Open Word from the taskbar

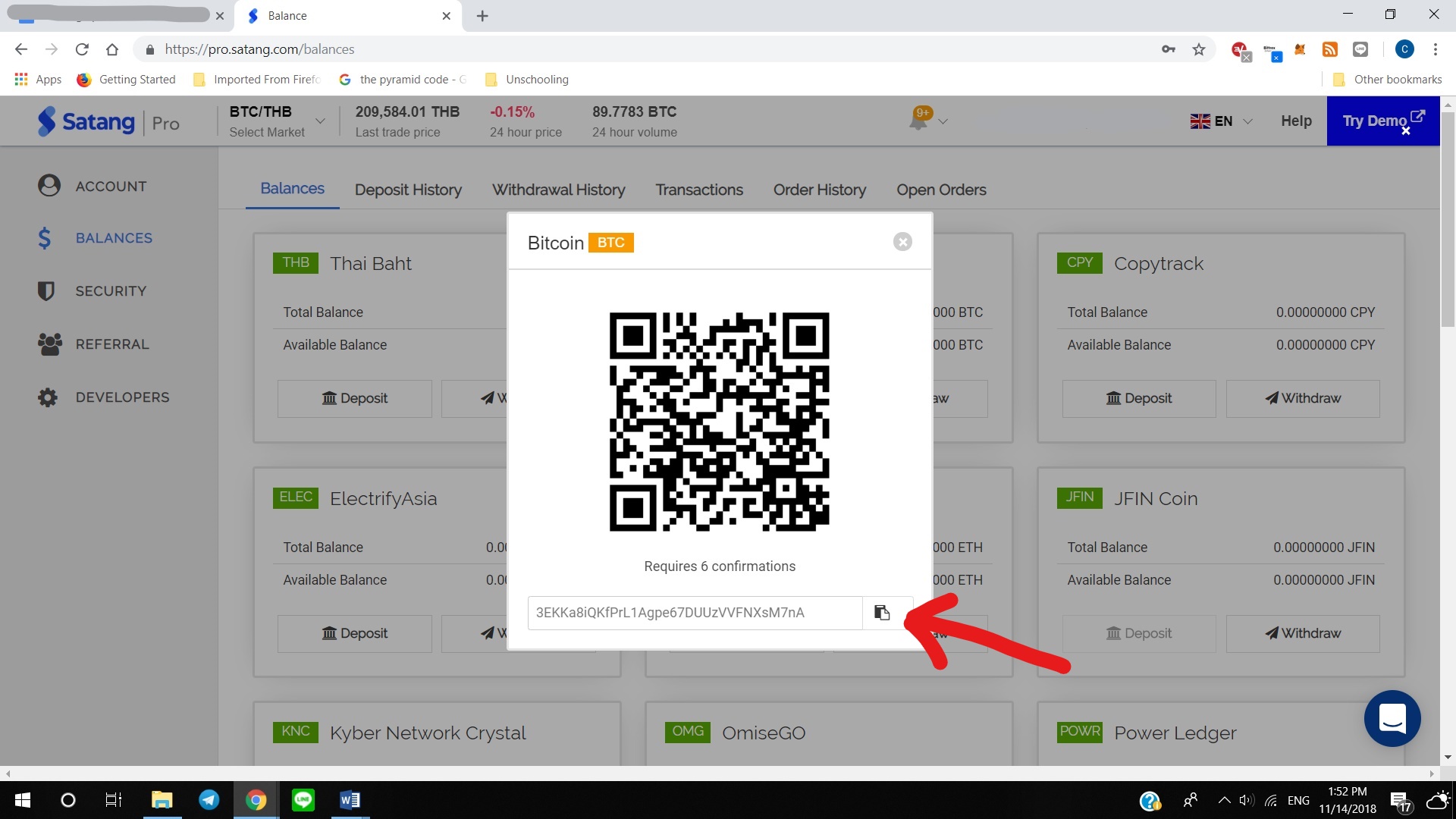coord(350,799)
